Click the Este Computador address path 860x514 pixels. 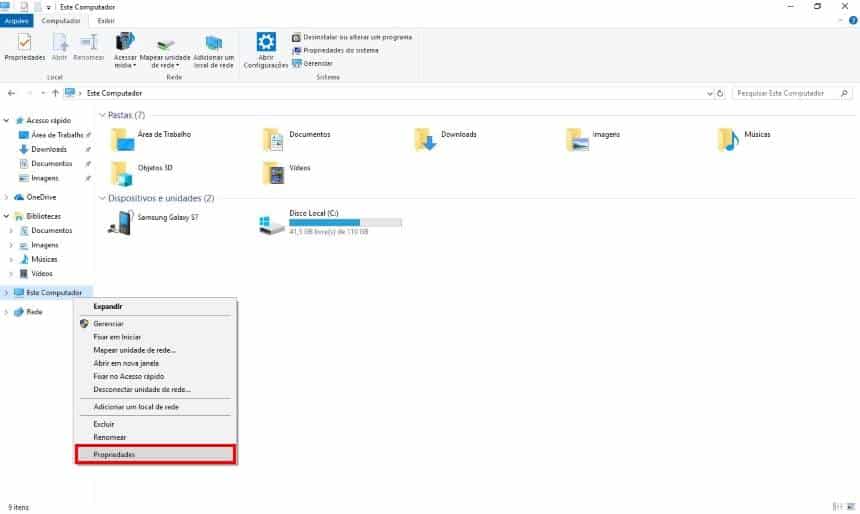(114, 93)
